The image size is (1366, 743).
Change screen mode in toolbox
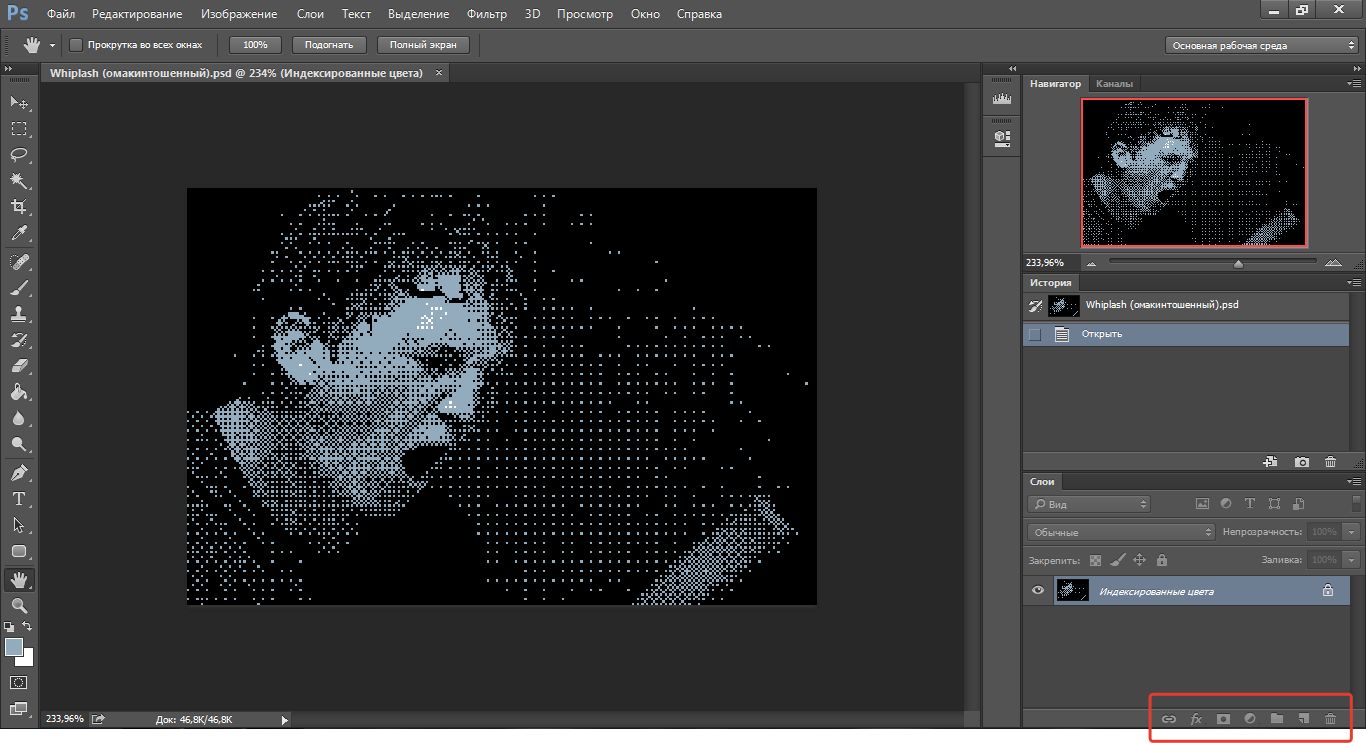point(19,709)
